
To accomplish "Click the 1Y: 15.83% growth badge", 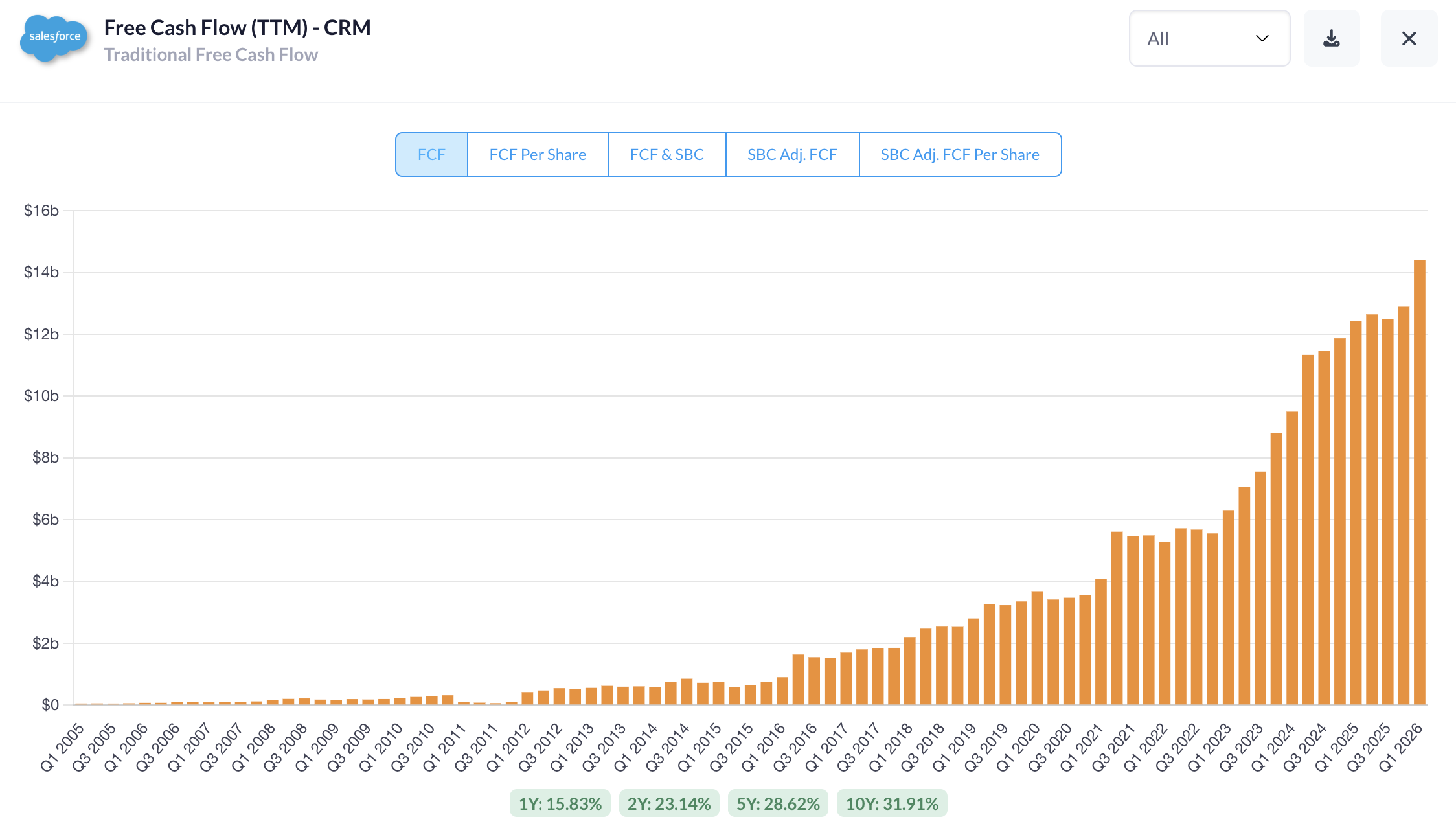I will (x=560, y=803).
